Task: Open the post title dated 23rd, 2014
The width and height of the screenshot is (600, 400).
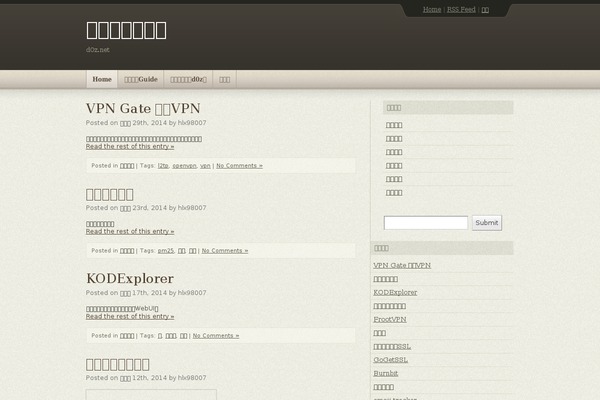Action: (x=109, y=194)
